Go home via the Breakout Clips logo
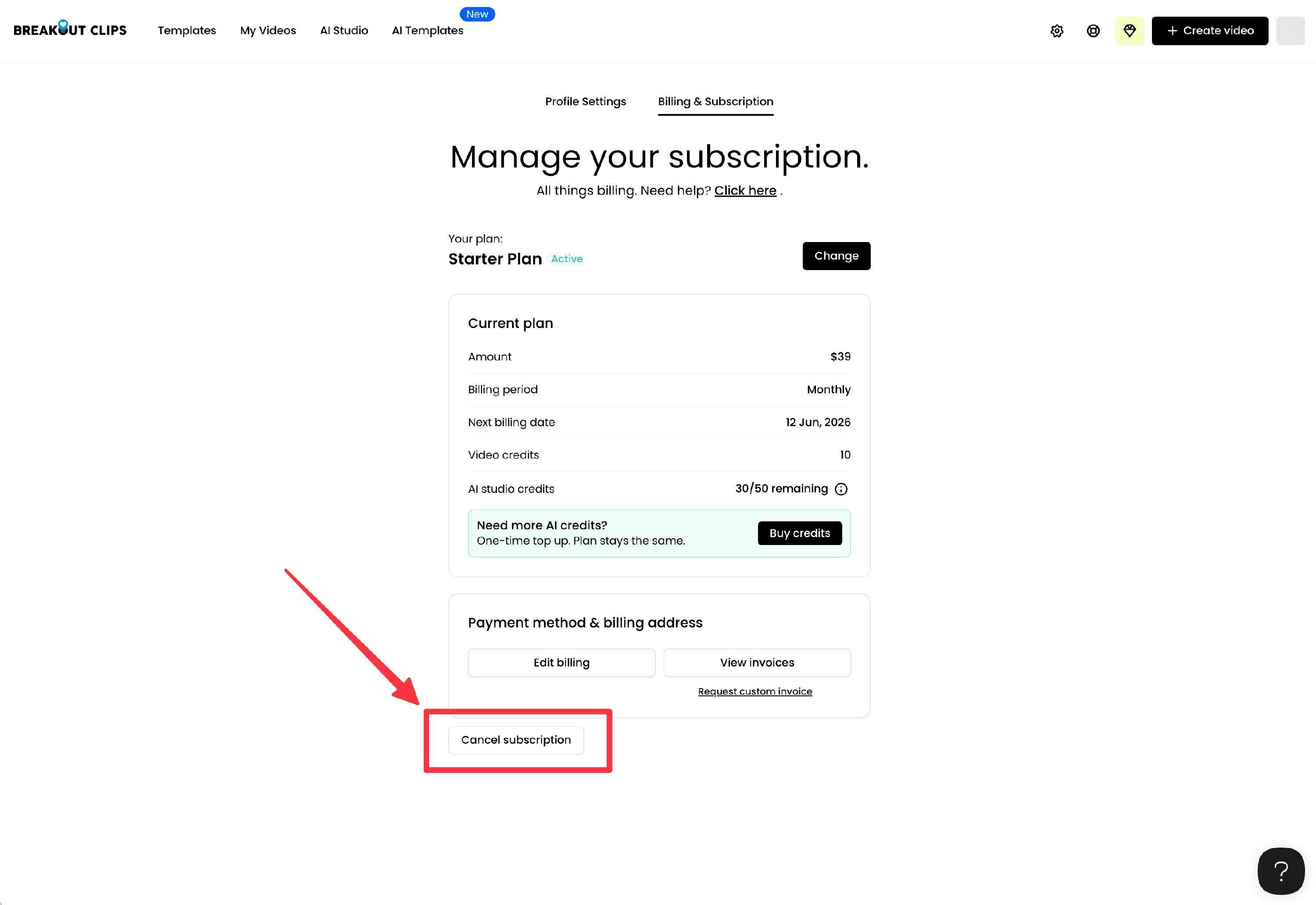 [70, 29]
